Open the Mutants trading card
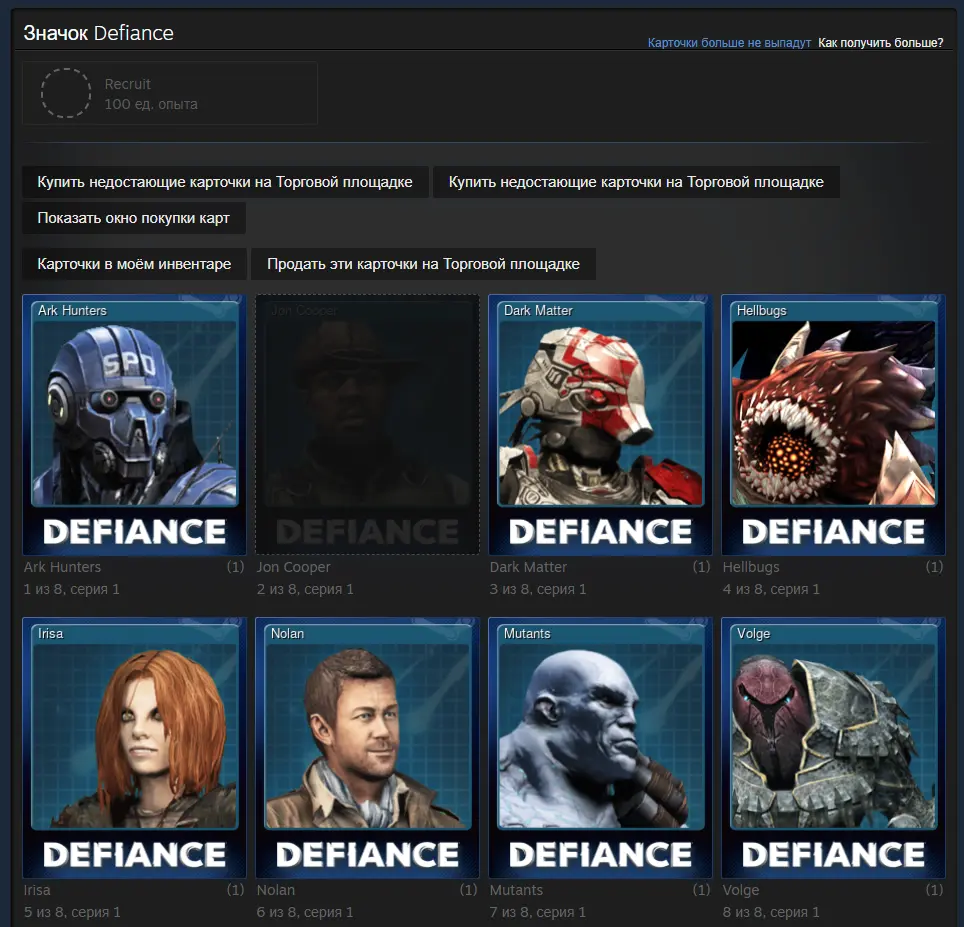The image size is (964, 927). pos(600,748)
